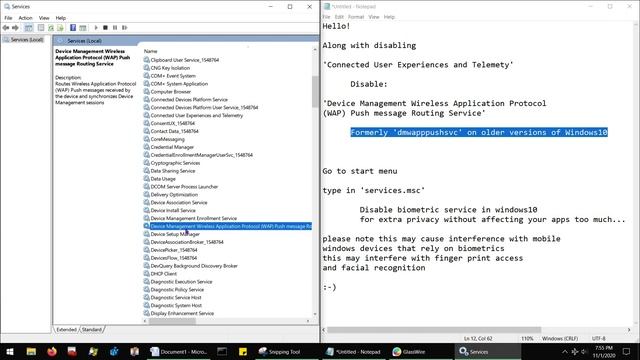This screenshot has width=640, height=360.
Task: Select the Device Install Service row
Action: point(173,211)
